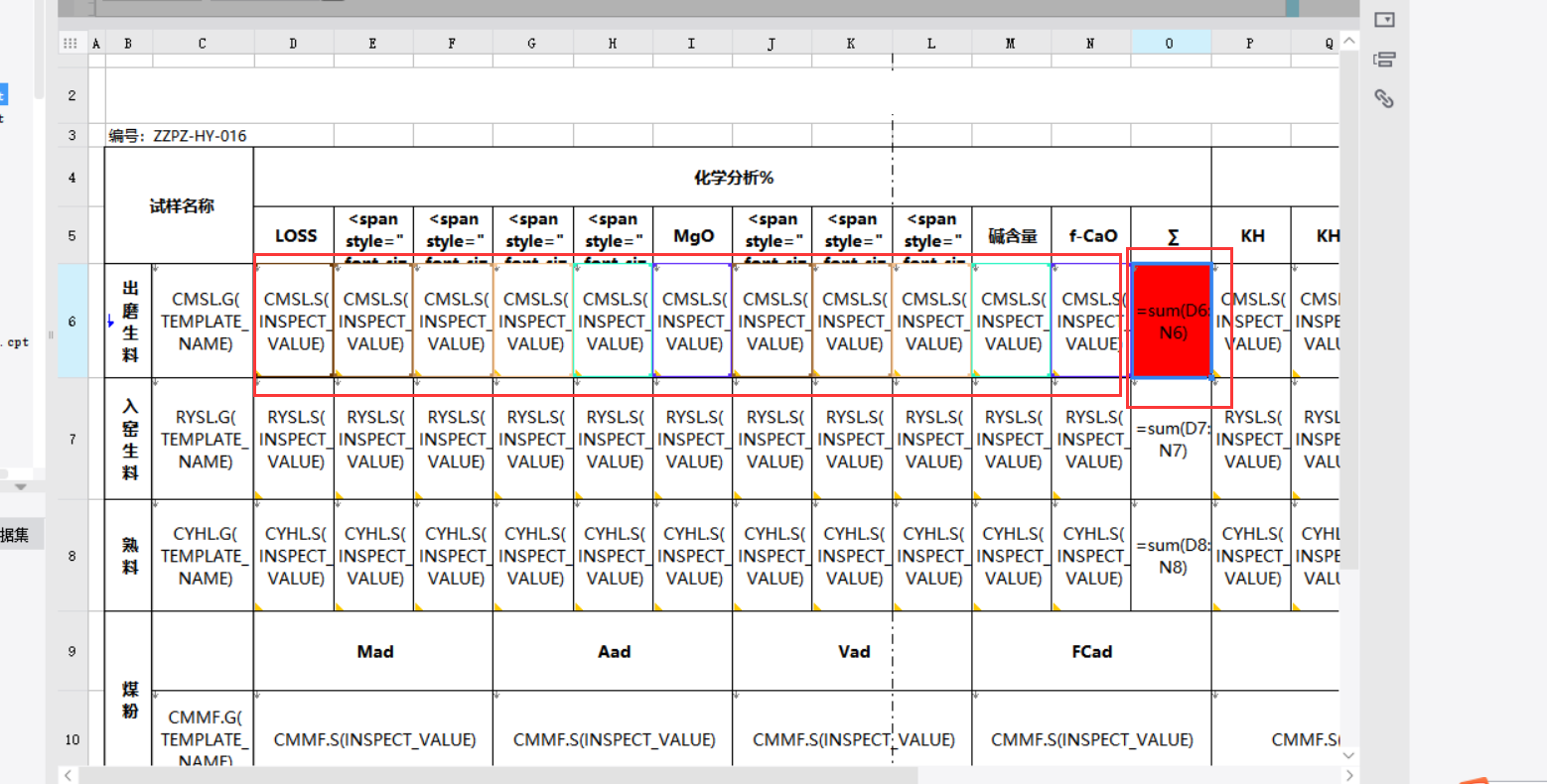Viewport: 1547px width, 784px height.
Task: Click the 编号: ZZPZ-HY-016 cell
Action: pyautogui.click(x=179, y=136)
